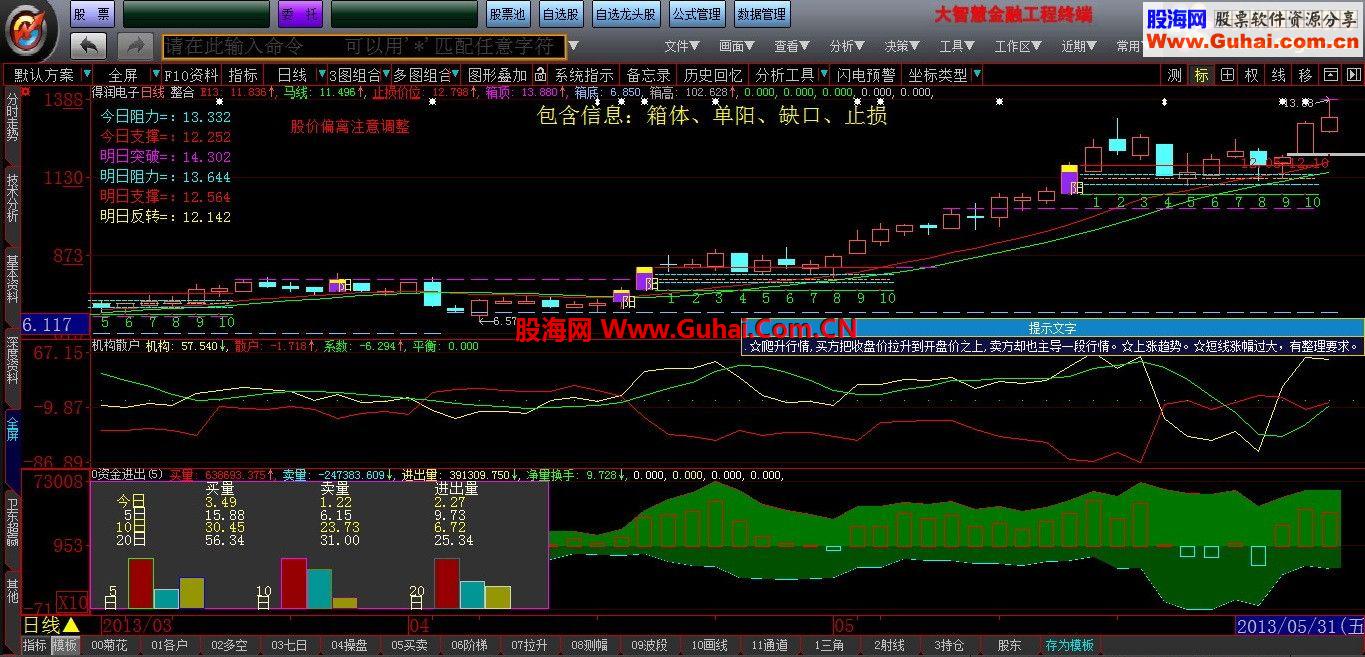Expand the 坐标类型 dropdown arrow
This screenshot has height=657, width=1365.
coord(976,75)
